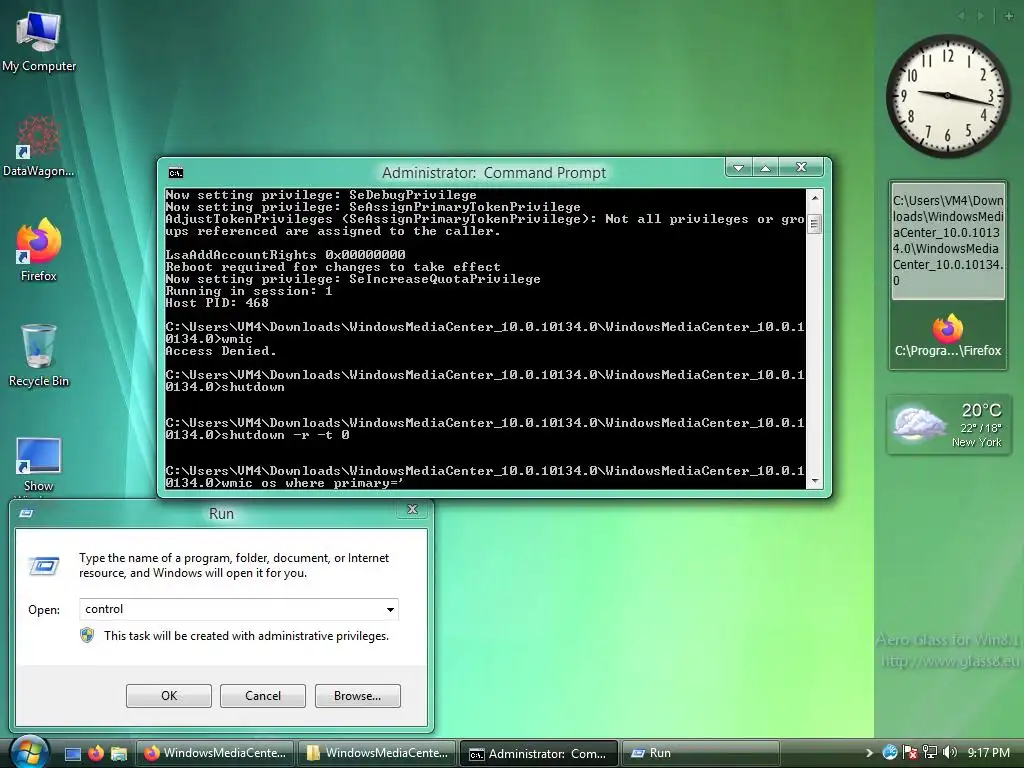Launch Firefox from the quick launch bar
The height and width of the screenshot is (768, 1024).
(96, 753)
